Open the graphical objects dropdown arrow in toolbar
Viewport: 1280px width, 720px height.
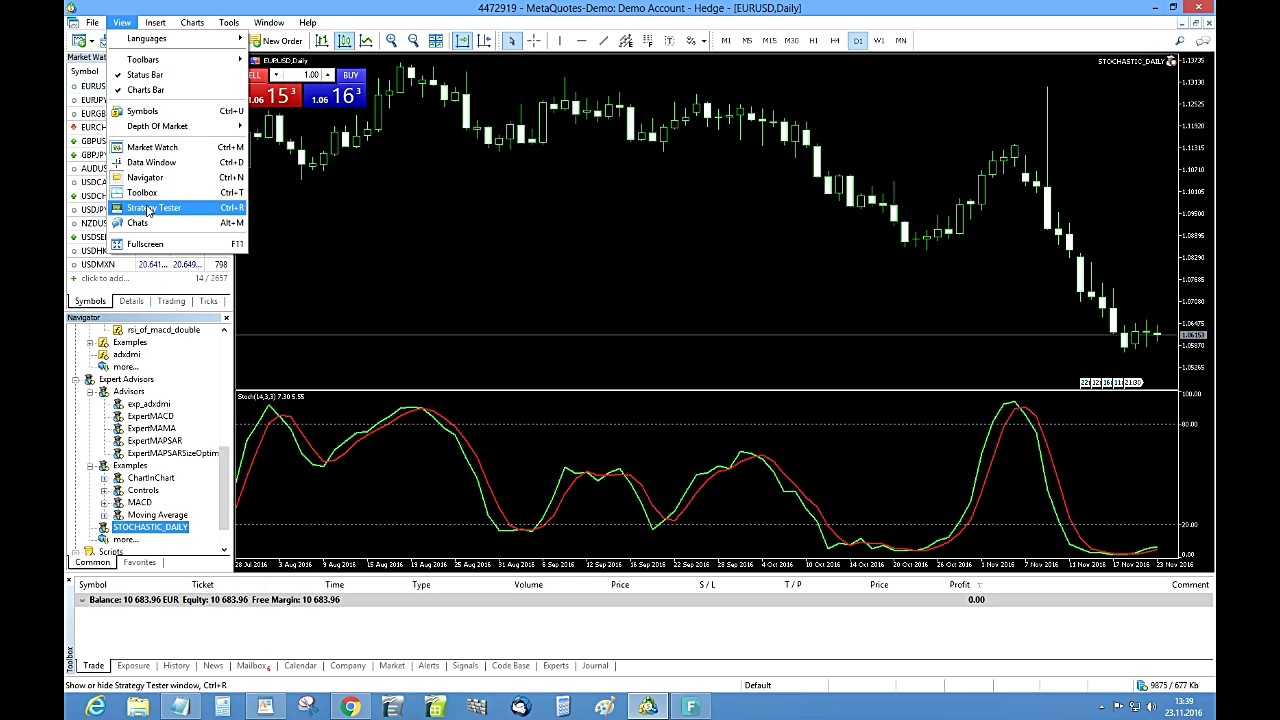(703, 41)
